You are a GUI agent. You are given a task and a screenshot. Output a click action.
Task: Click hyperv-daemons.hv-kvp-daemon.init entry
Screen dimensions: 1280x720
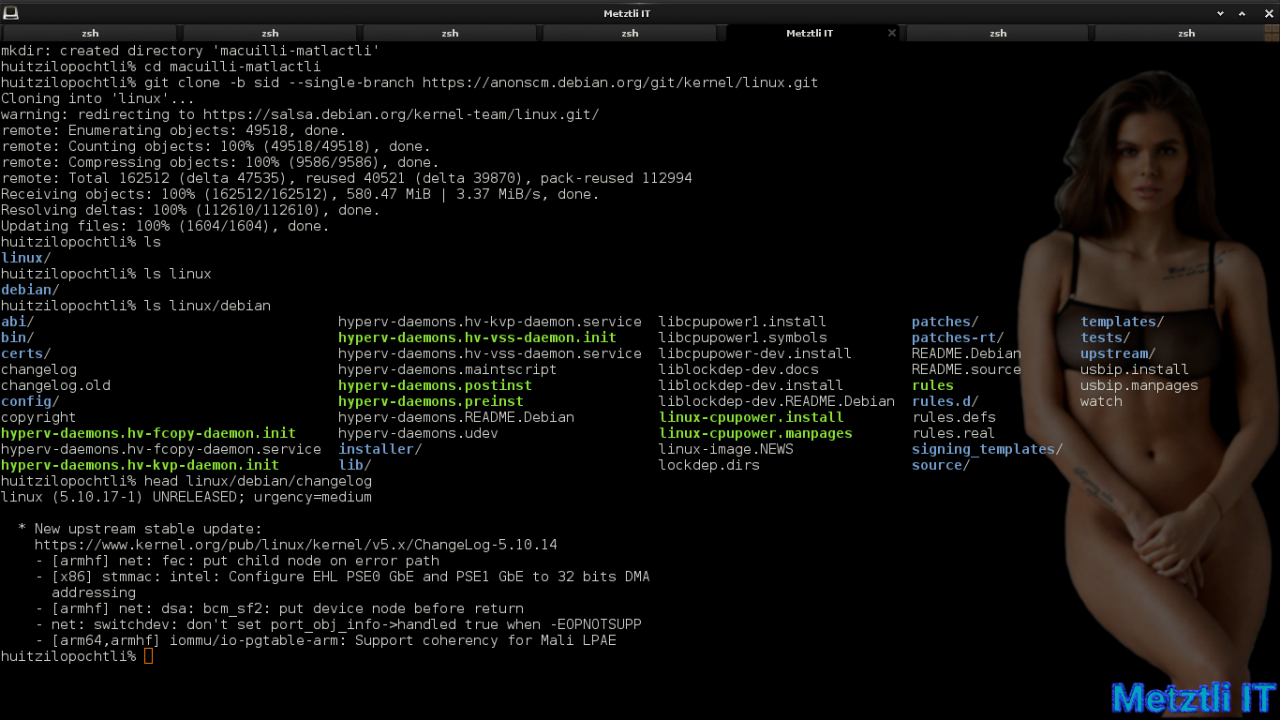coord(140,465)
